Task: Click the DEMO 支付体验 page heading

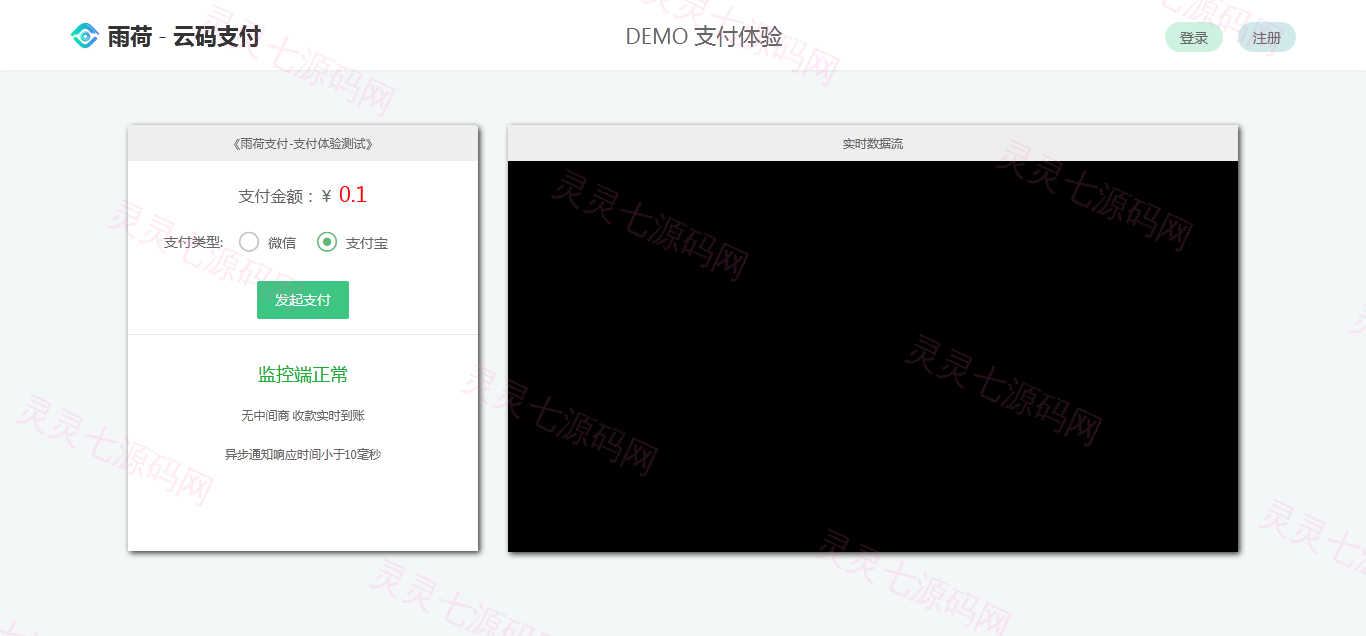Action: 704,37
